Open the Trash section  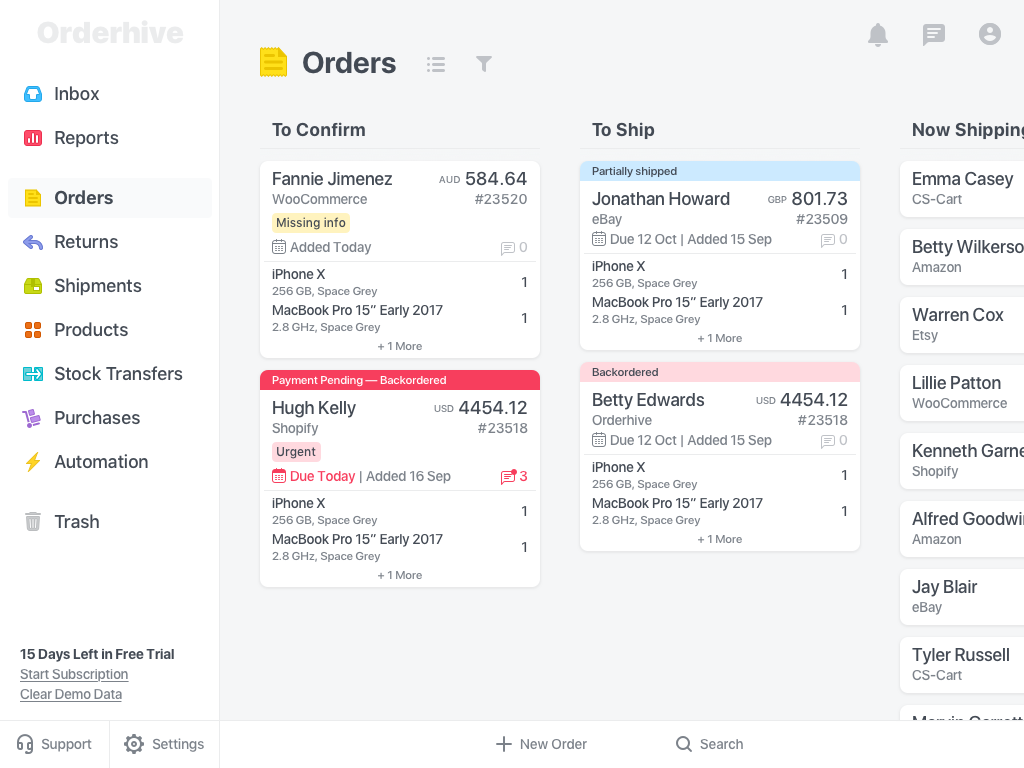(x=76, y=522)
